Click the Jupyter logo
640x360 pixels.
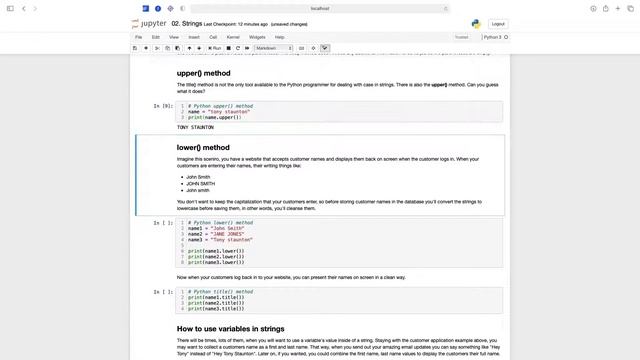[x=149, y=24]
